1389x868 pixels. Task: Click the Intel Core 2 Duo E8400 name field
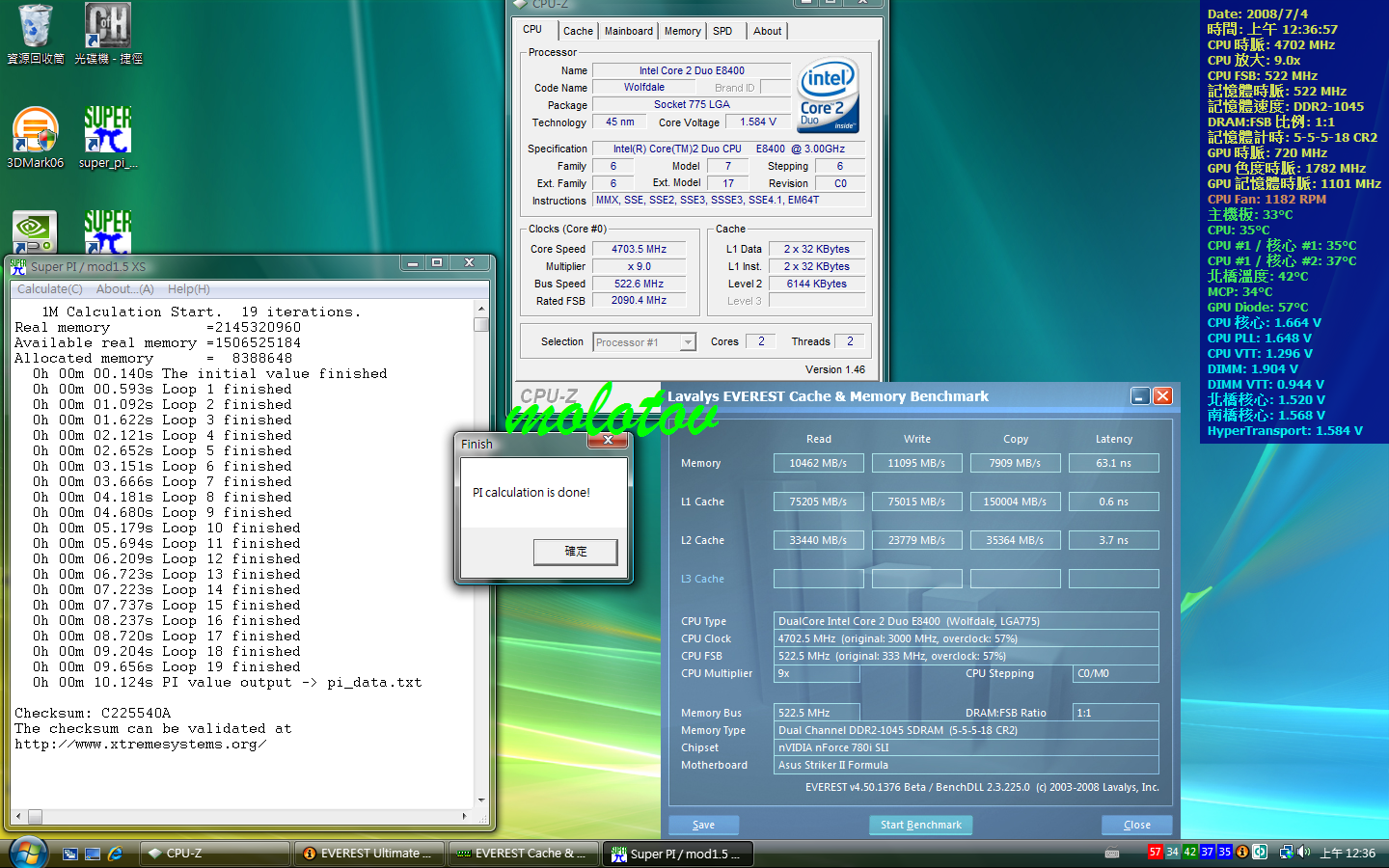pos(692,70)
